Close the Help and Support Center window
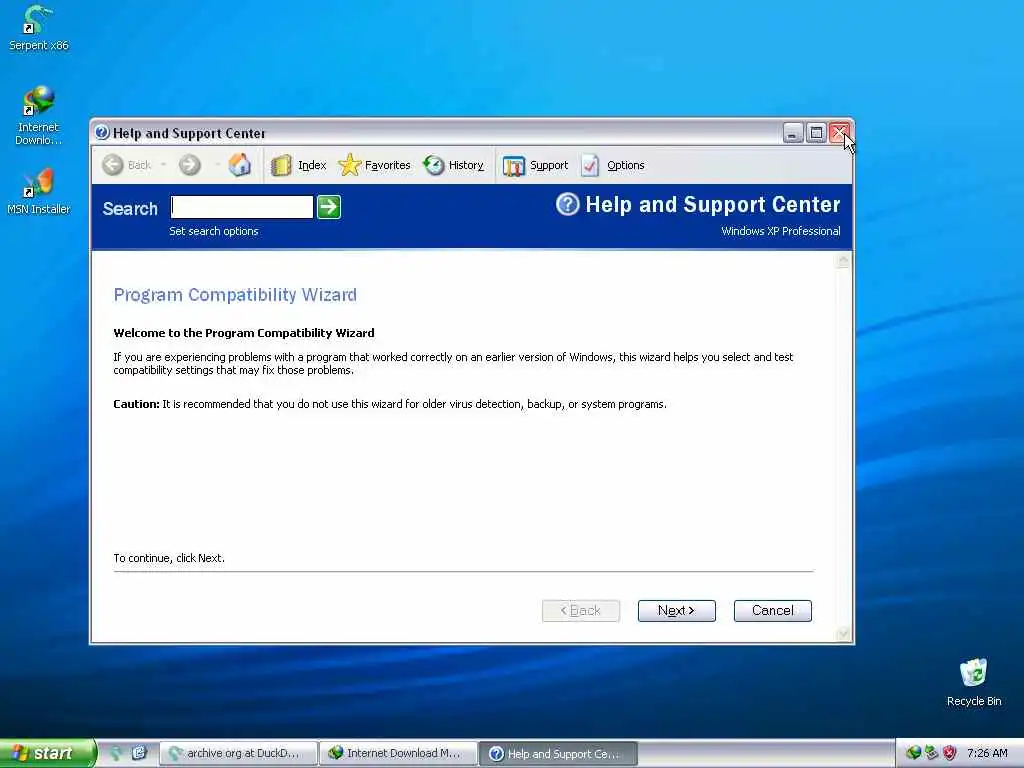This screenshot has width=1024, height=768. [x=839, y=133]
